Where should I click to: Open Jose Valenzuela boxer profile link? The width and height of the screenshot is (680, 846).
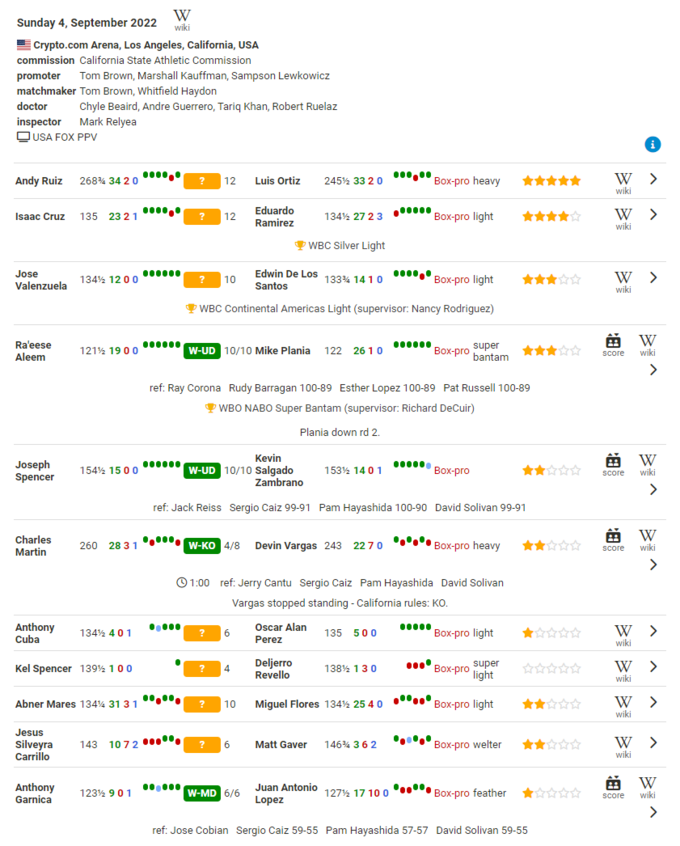pyautogui.click(x=40, y=279)
